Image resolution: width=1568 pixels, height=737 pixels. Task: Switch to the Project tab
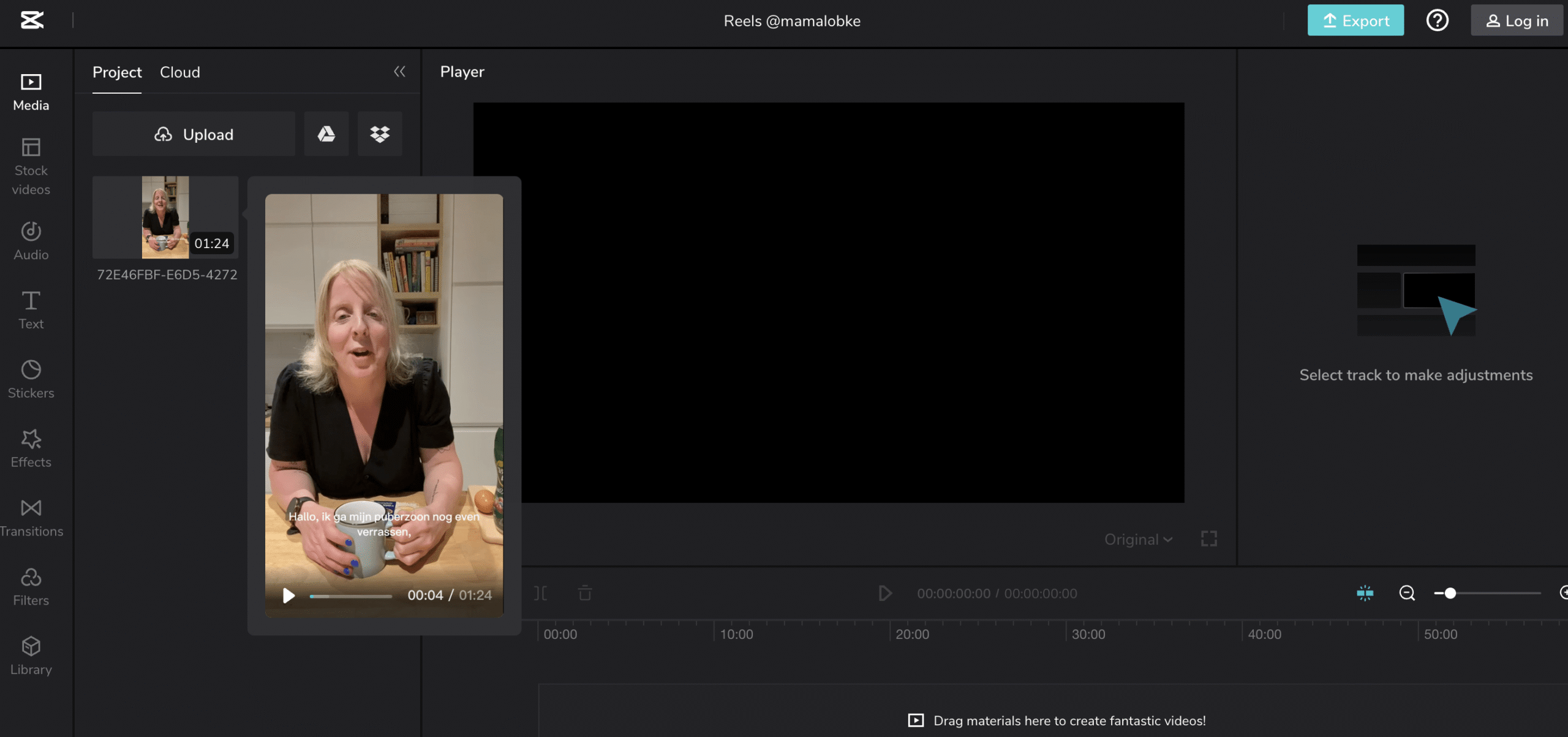[117, 72]
